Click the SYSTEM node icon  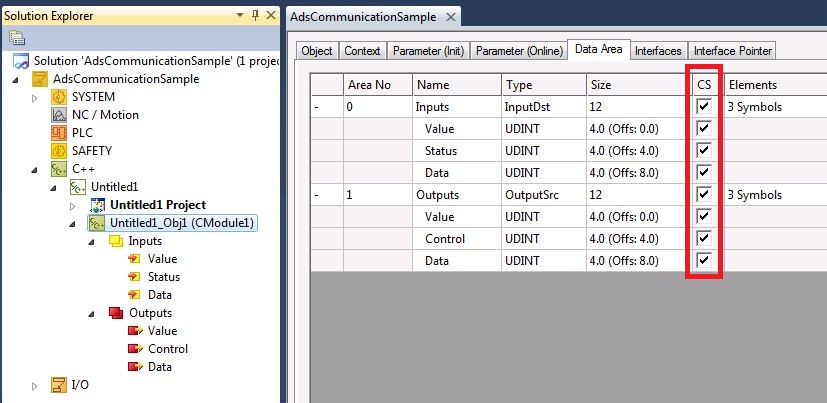click(x=59, y=97)
